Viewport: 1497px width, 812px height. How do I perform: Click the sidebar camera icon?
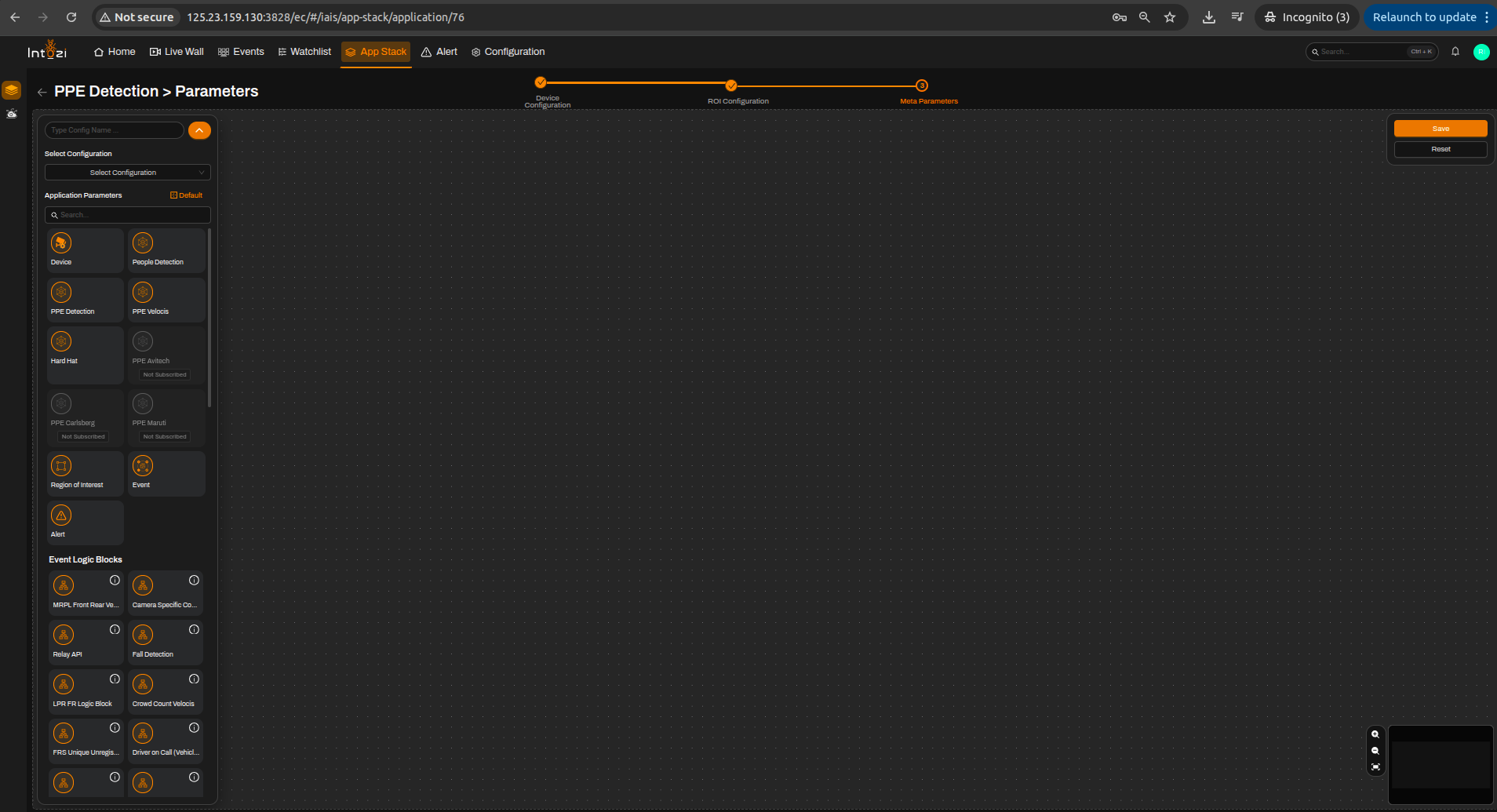click(x=11, y=114)
